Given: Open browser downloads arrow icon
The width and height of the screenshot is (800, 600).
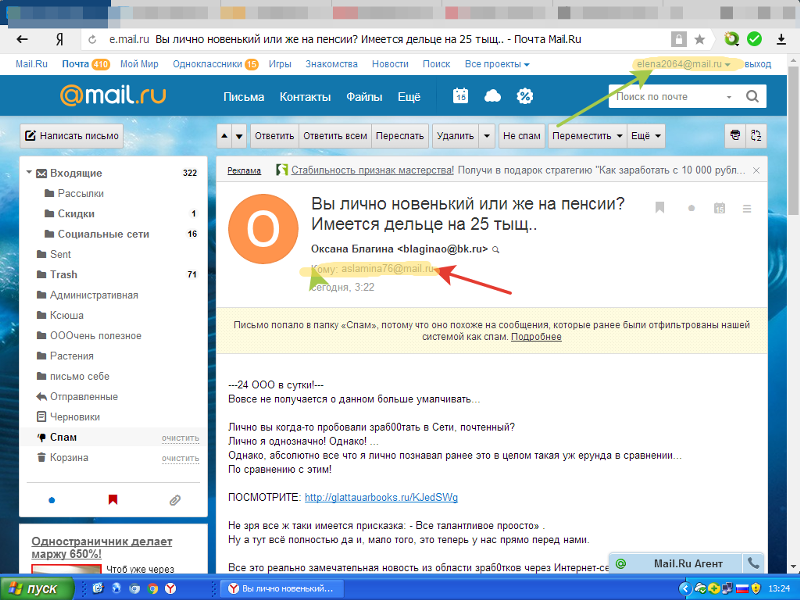Looking at the screenshot, I should pos(781,39).
